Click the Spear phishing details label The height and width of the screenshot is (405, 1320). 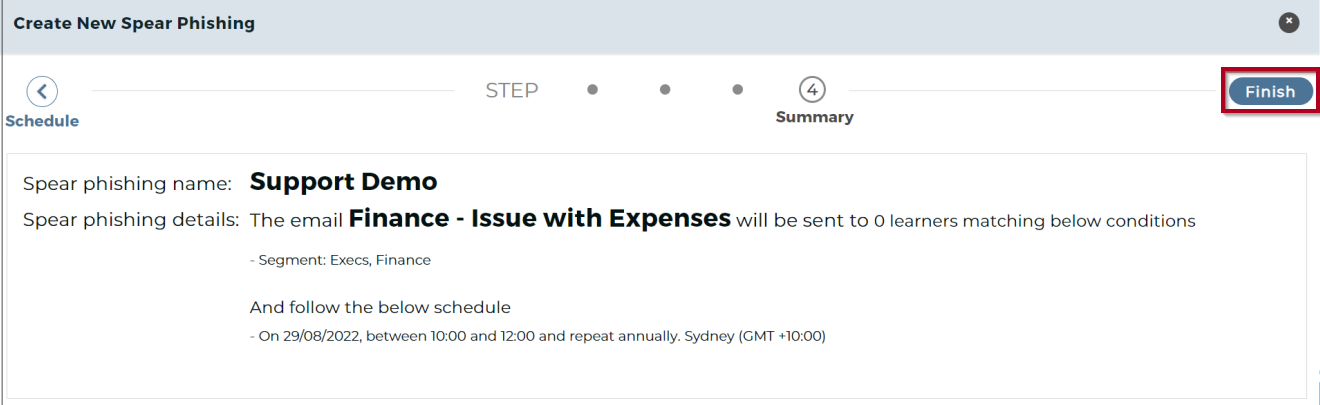(131, 220)
